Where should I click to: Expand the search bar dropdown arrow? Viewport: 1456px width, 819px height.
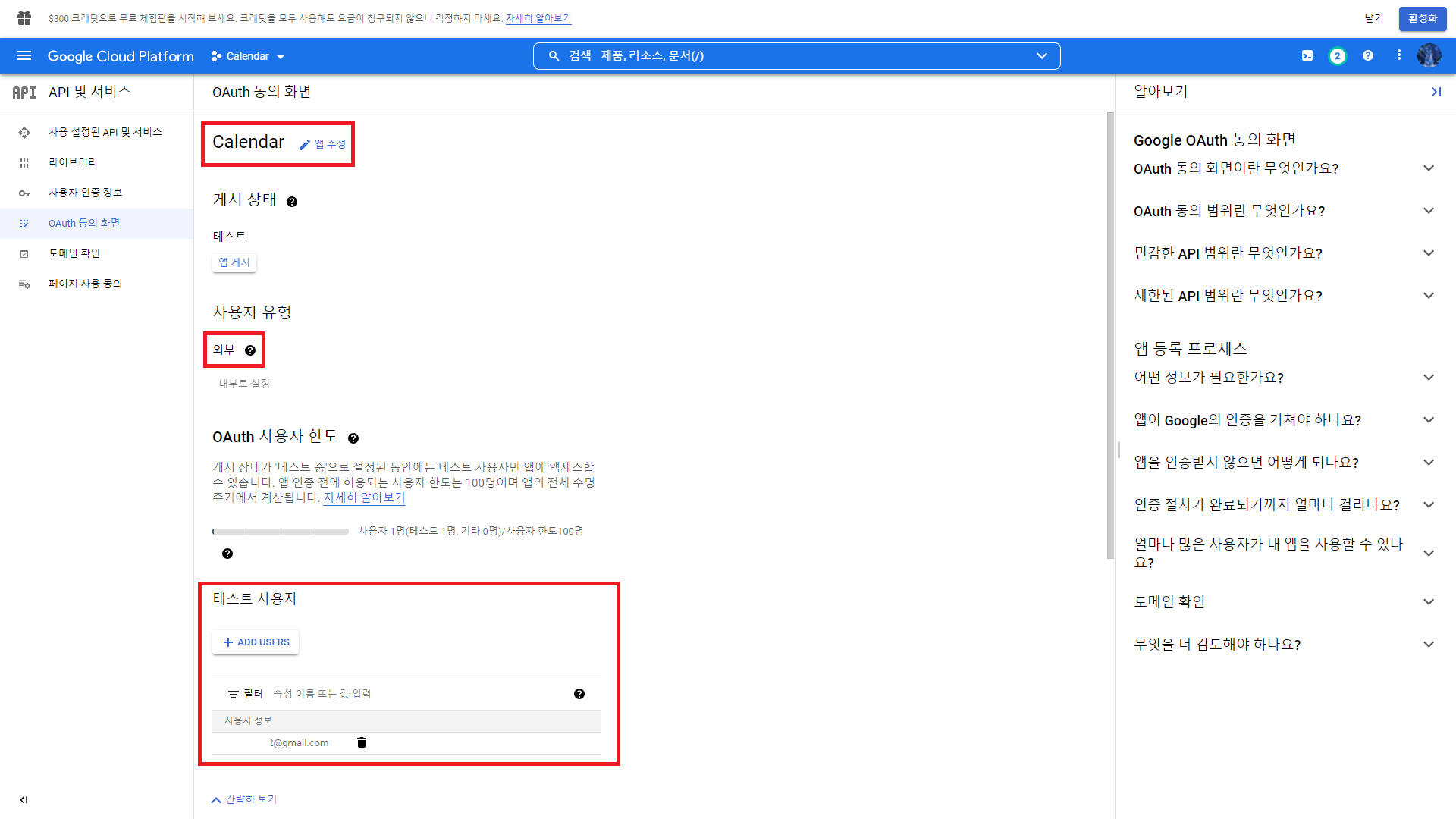tap(1042, 56)
